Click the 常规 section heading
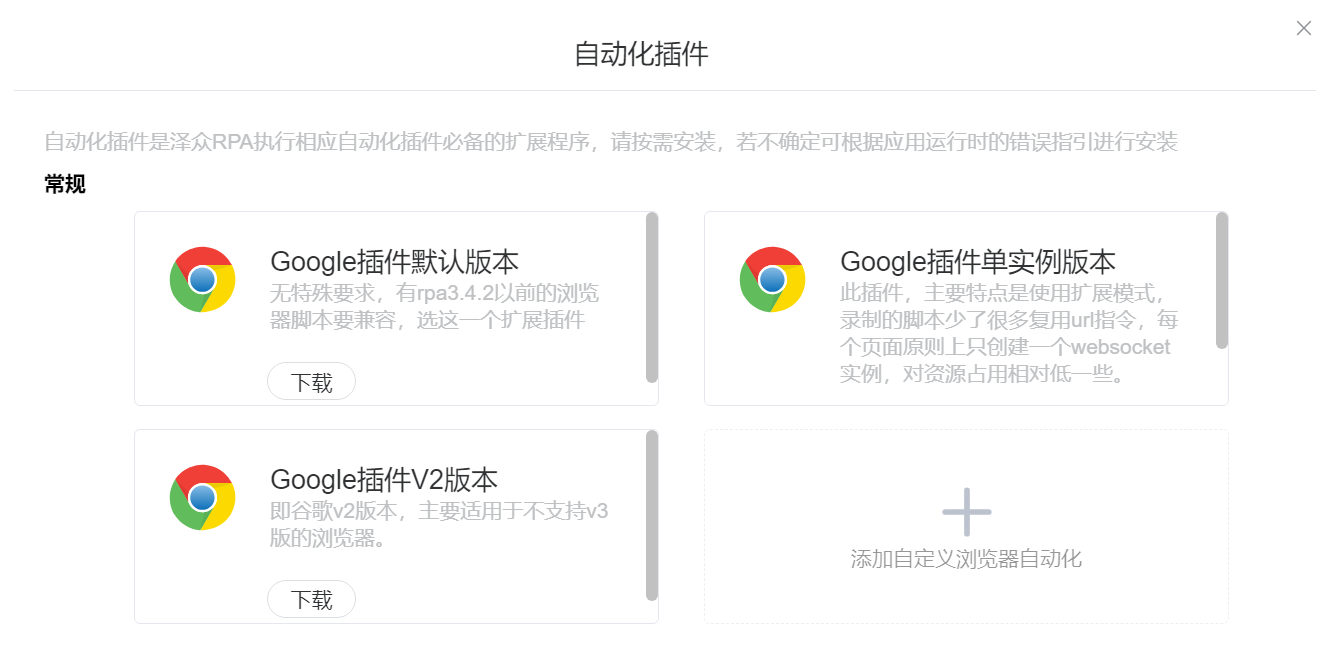This screenshot has height=645, width=1332. point(65,184)
